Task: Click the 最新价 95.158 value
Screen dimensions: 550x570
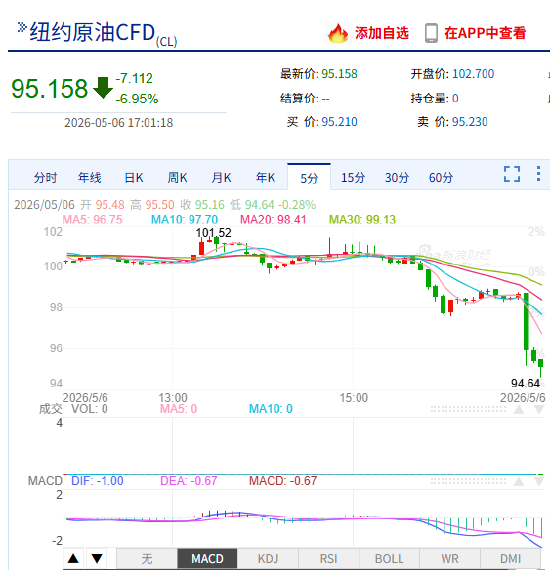Action: 339,74
